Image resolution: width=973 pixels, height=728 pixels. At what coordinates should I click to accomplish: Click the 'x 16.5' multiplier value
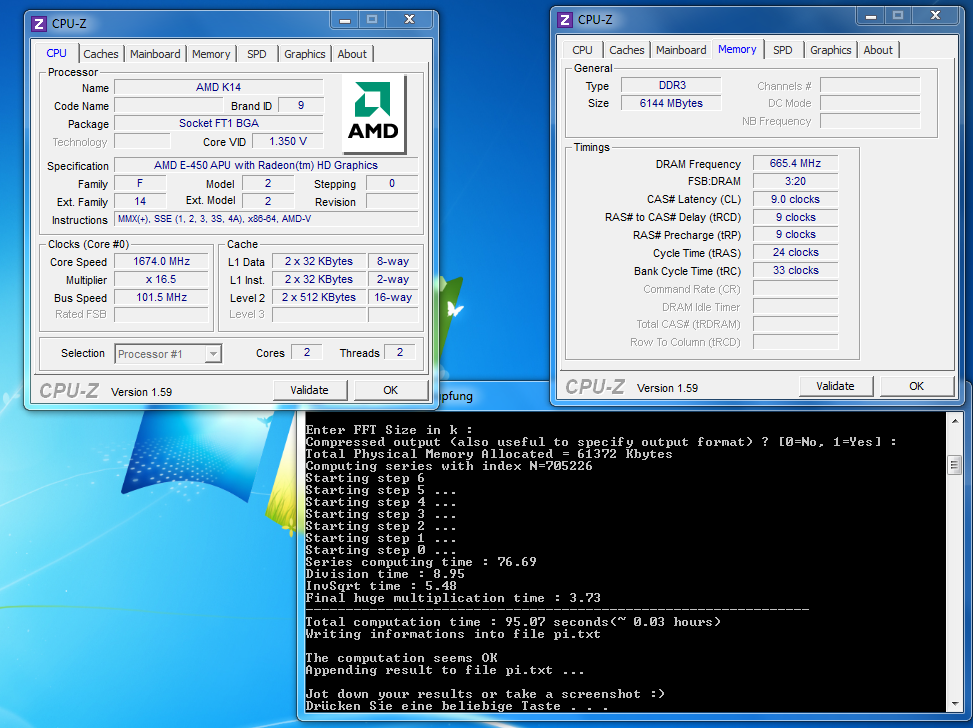(x=161, y=280)
